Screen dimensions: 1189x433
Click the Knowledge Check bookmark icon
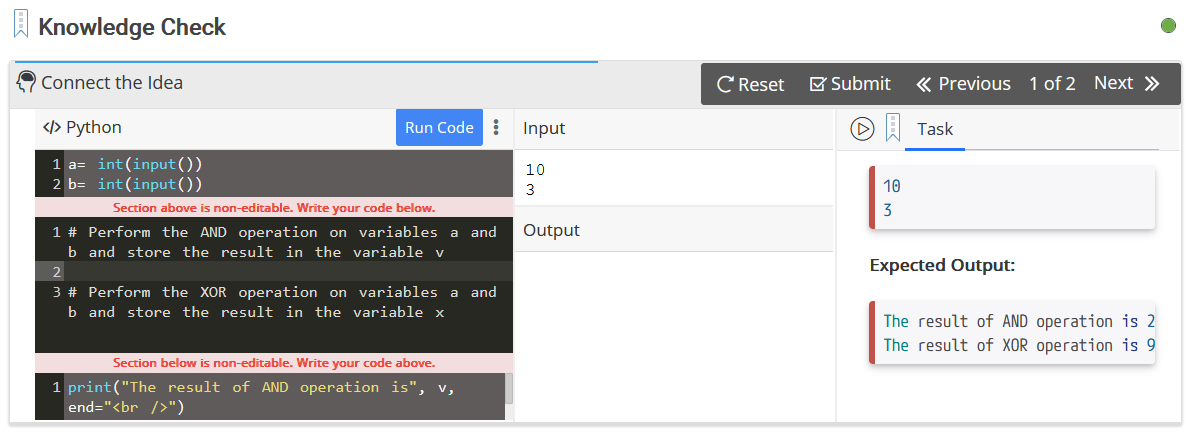22,25
